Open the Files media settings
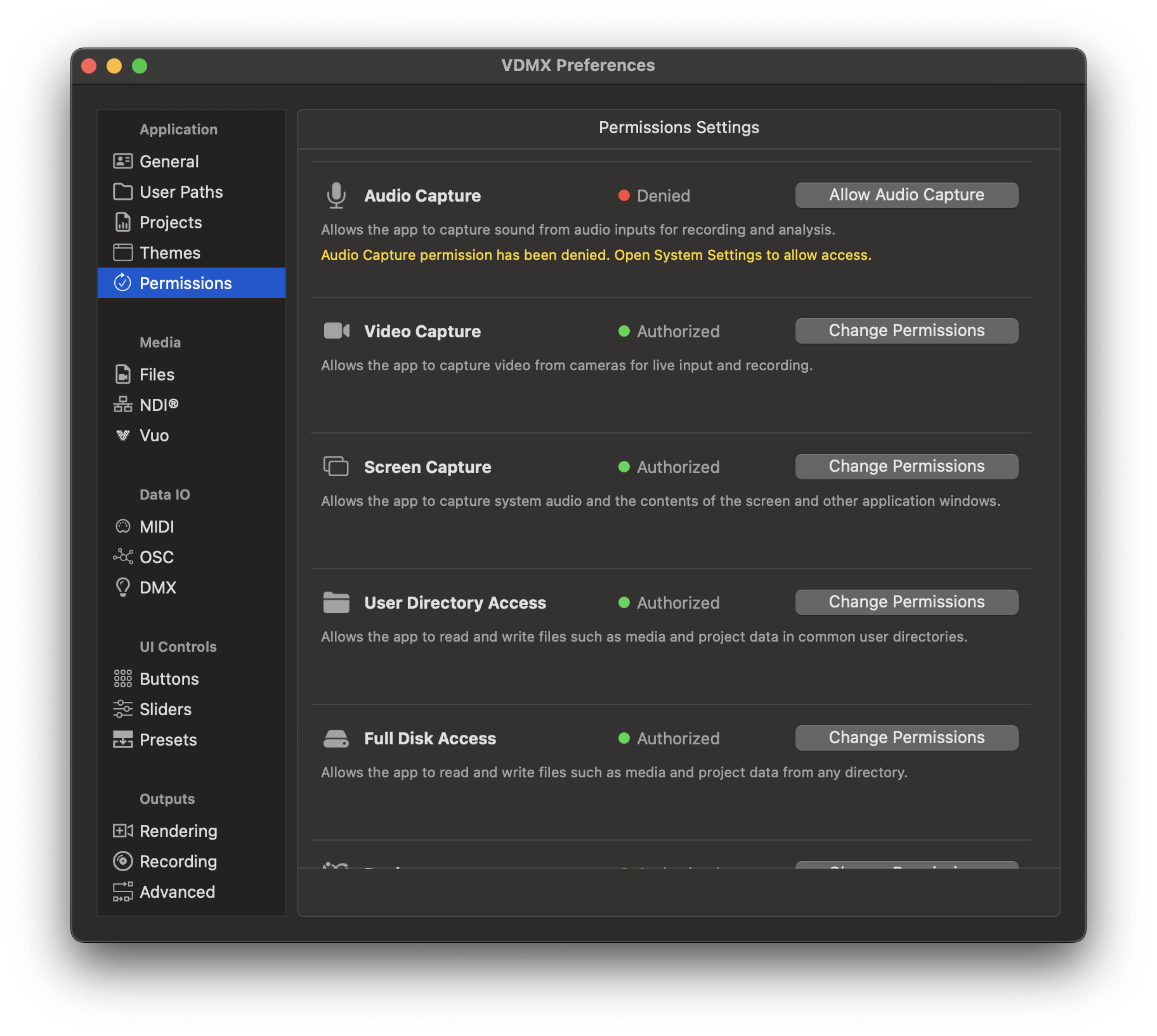Screen dimensions: 1157x1036 [192, 374]
